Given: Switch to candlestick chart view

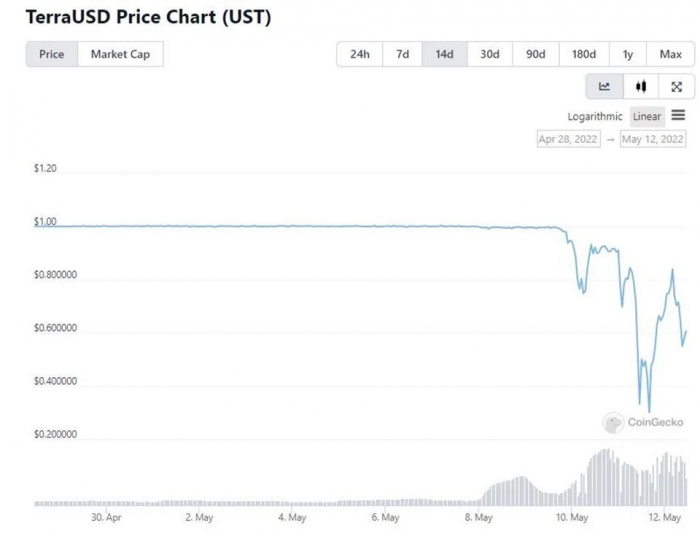Looking at the screenshot, I should click(641, 87).
